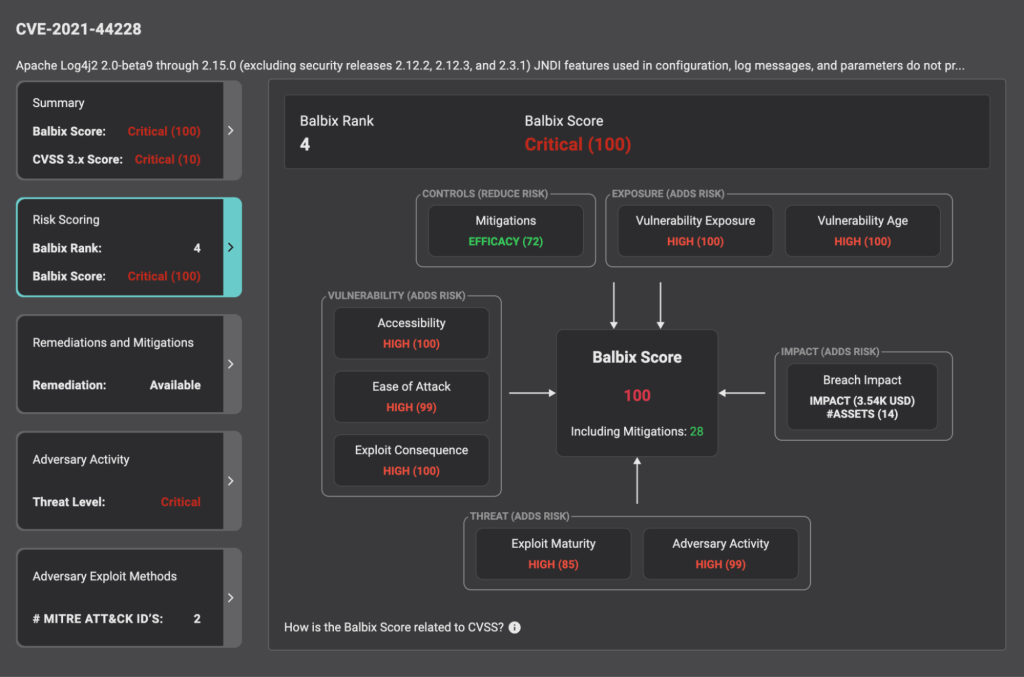This screenshot has width=1024, height=677.
Task: Expand the Summary card chevron
Action: click(x=231, y=131)
